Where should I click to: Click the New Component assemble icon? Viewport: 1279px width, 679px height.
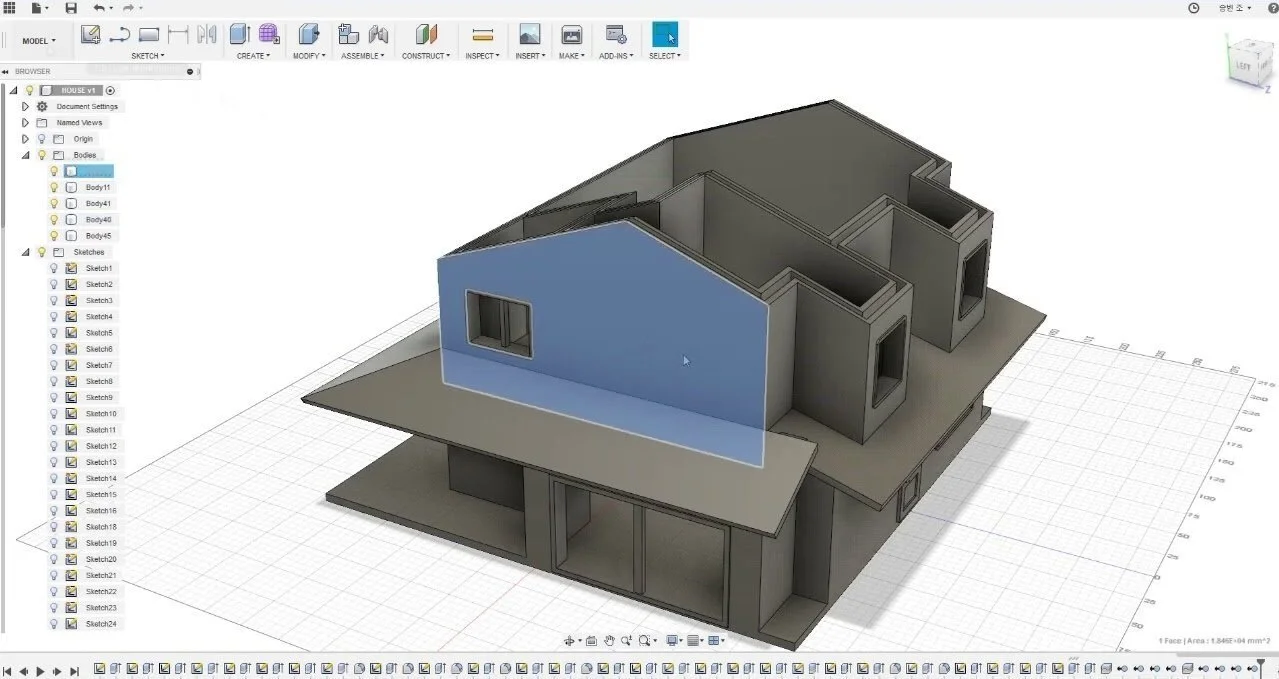pyautogui.click(x=349, y=35)
